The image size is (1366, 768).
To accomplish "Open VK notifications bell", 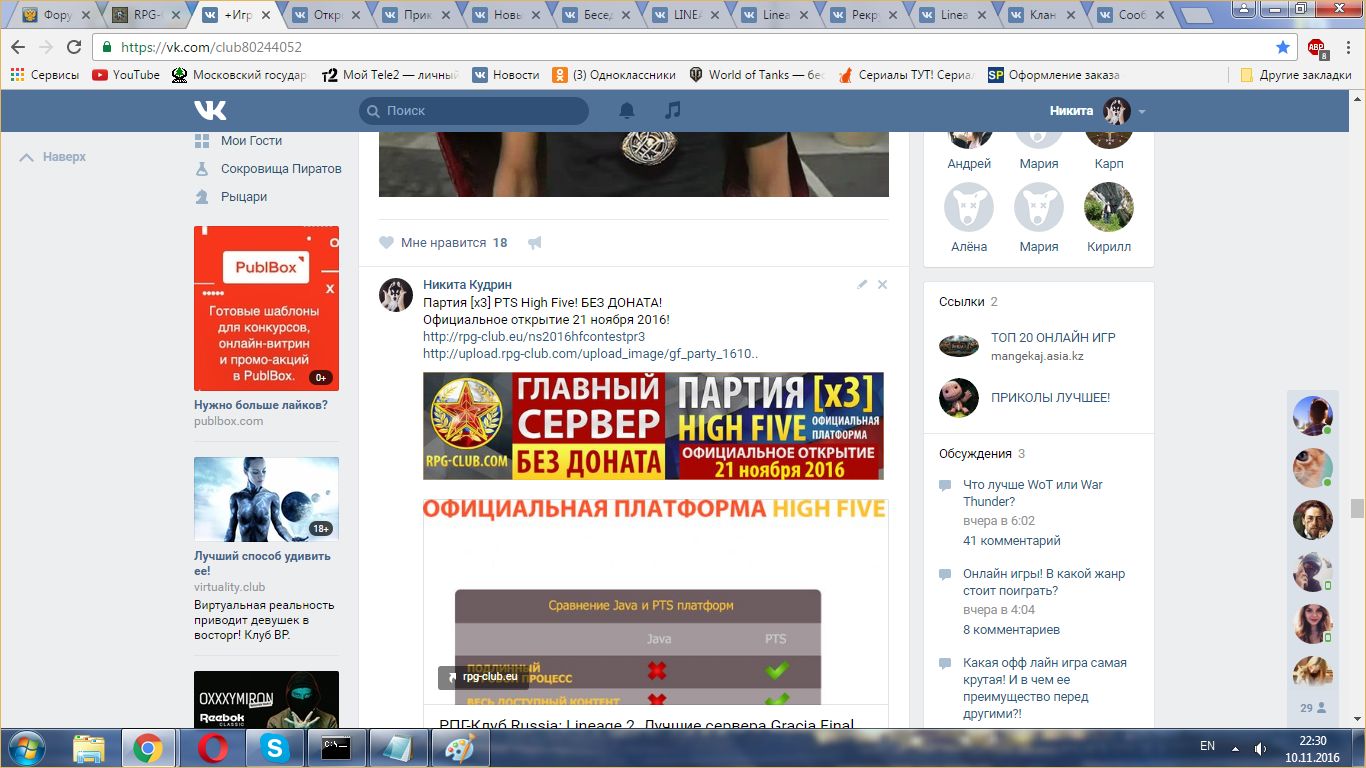I will [x=627, y=110].
